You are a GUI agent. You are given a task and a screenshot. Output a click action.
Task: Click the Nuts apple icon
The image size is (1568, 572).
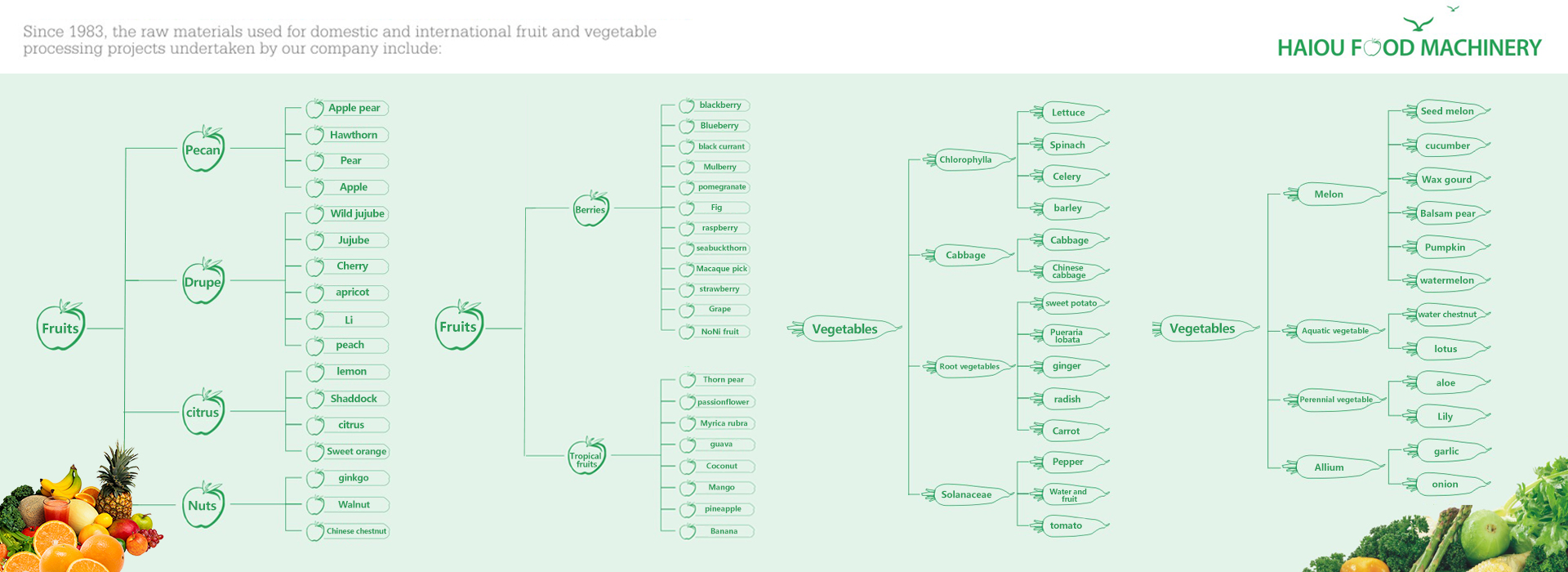(203, 504)
